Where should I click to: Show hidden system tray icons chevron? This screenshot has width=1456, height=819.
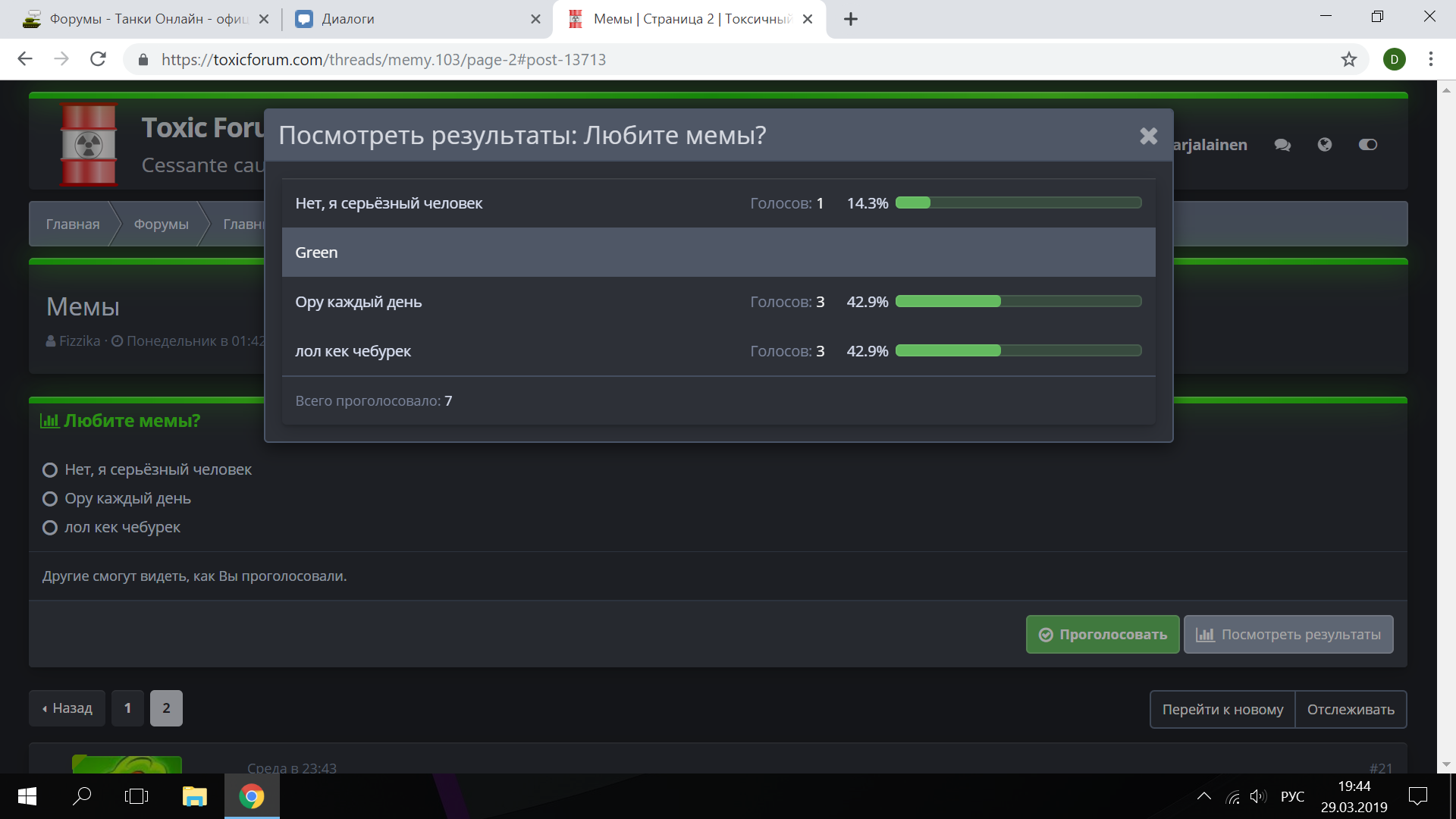(x=1203, y=796)
